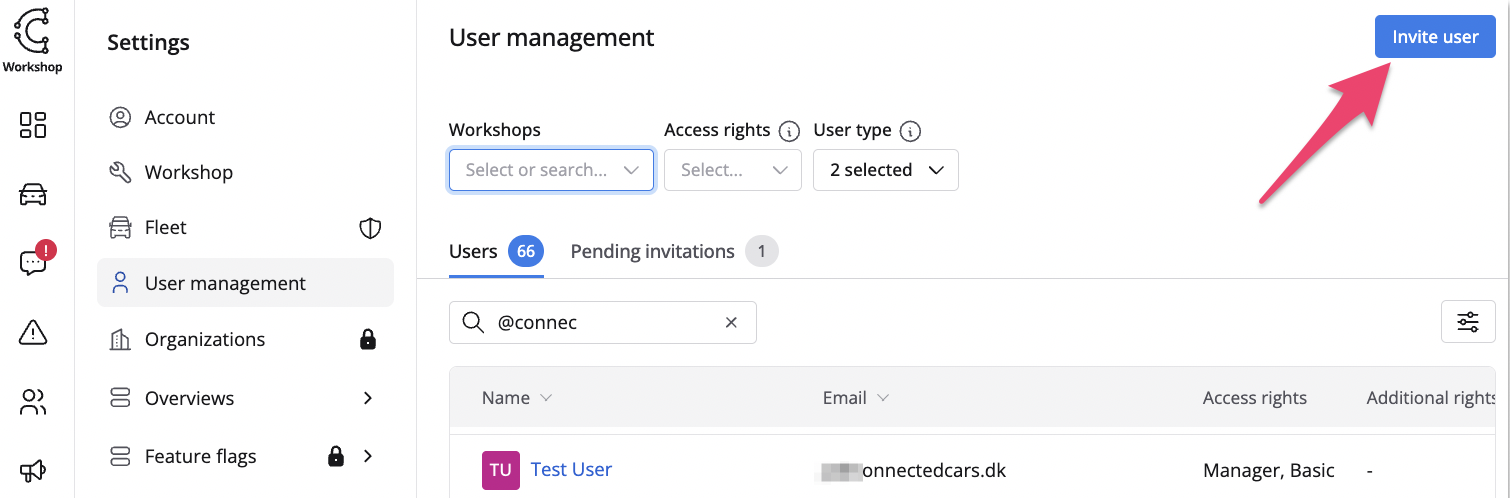Open the dashboard grid icon in sidebar
Image resolution: width=1510 pixels, height=498 pixels.
coord(33,125)
